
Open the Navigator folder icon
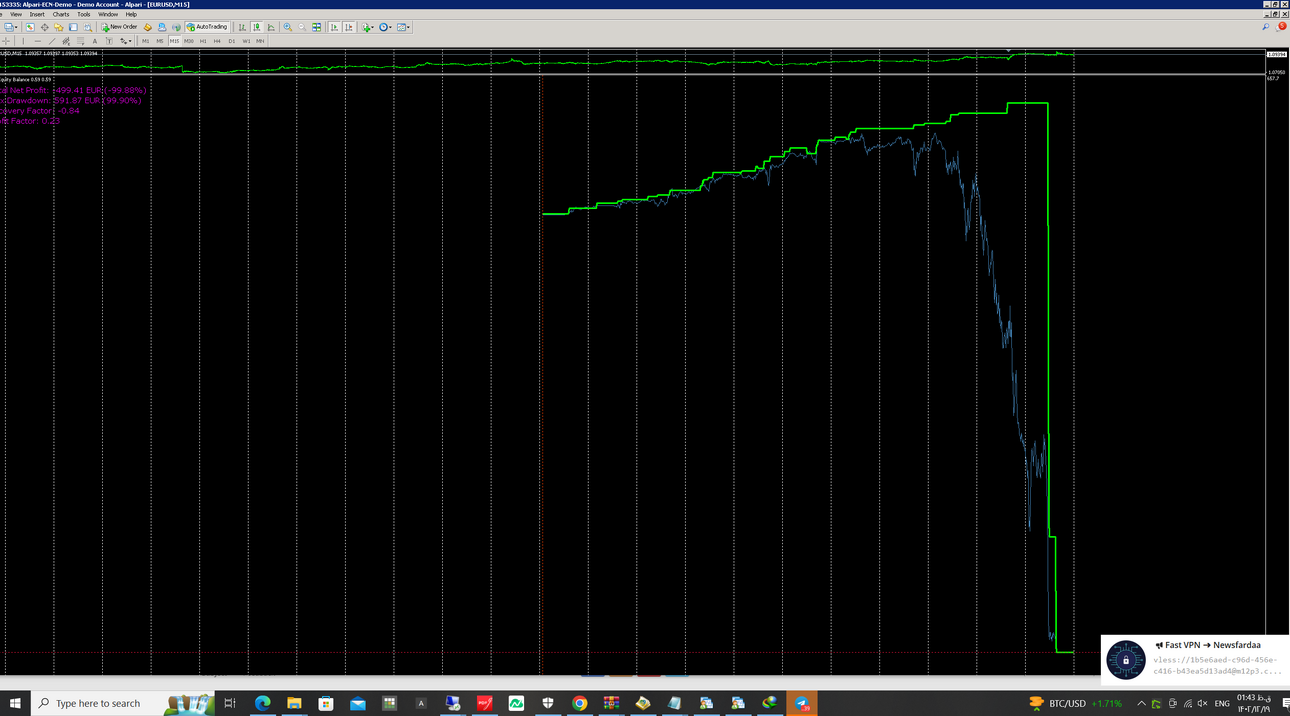59,27
